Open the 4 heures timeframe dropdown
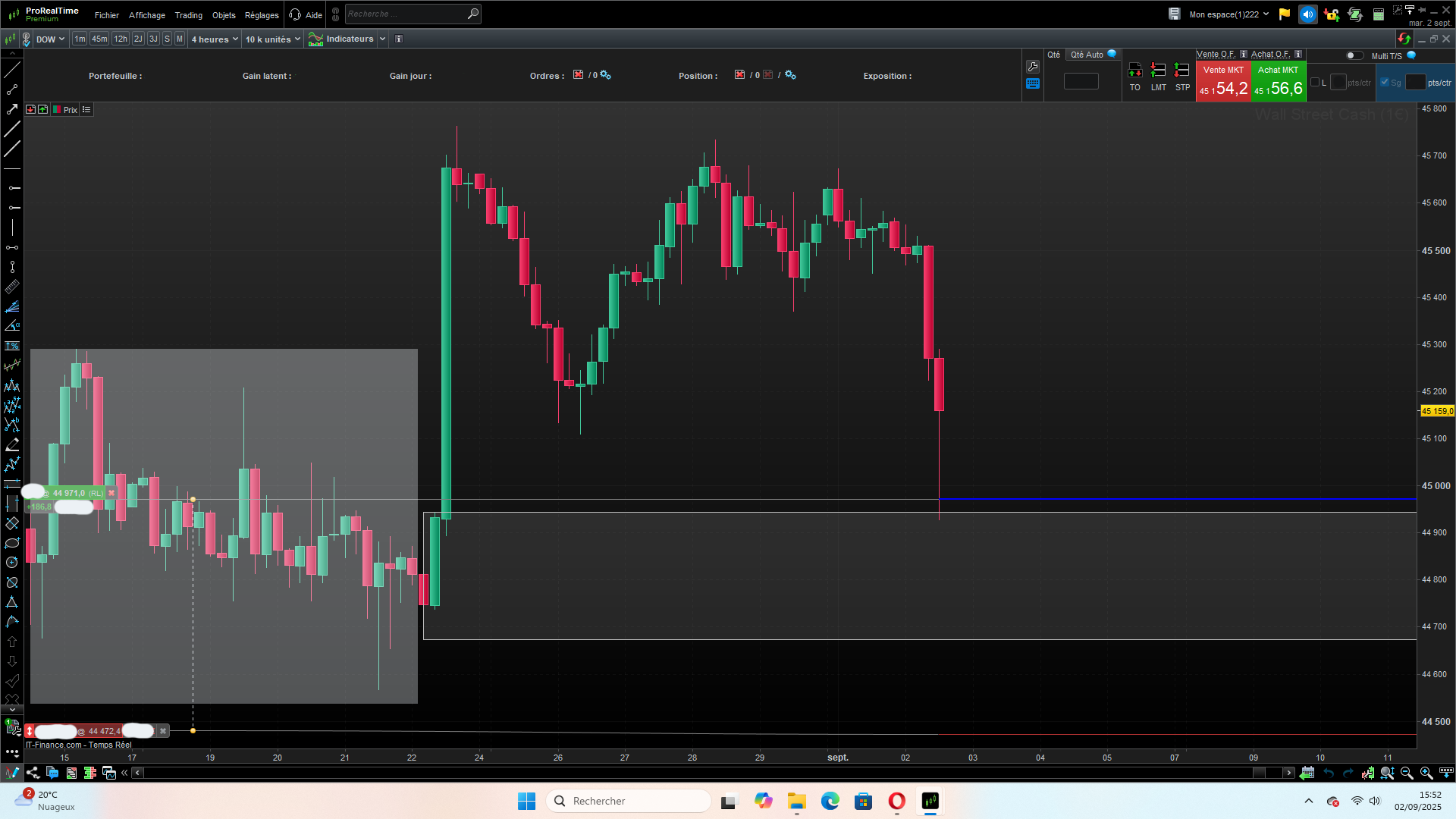 coord(215,39)
